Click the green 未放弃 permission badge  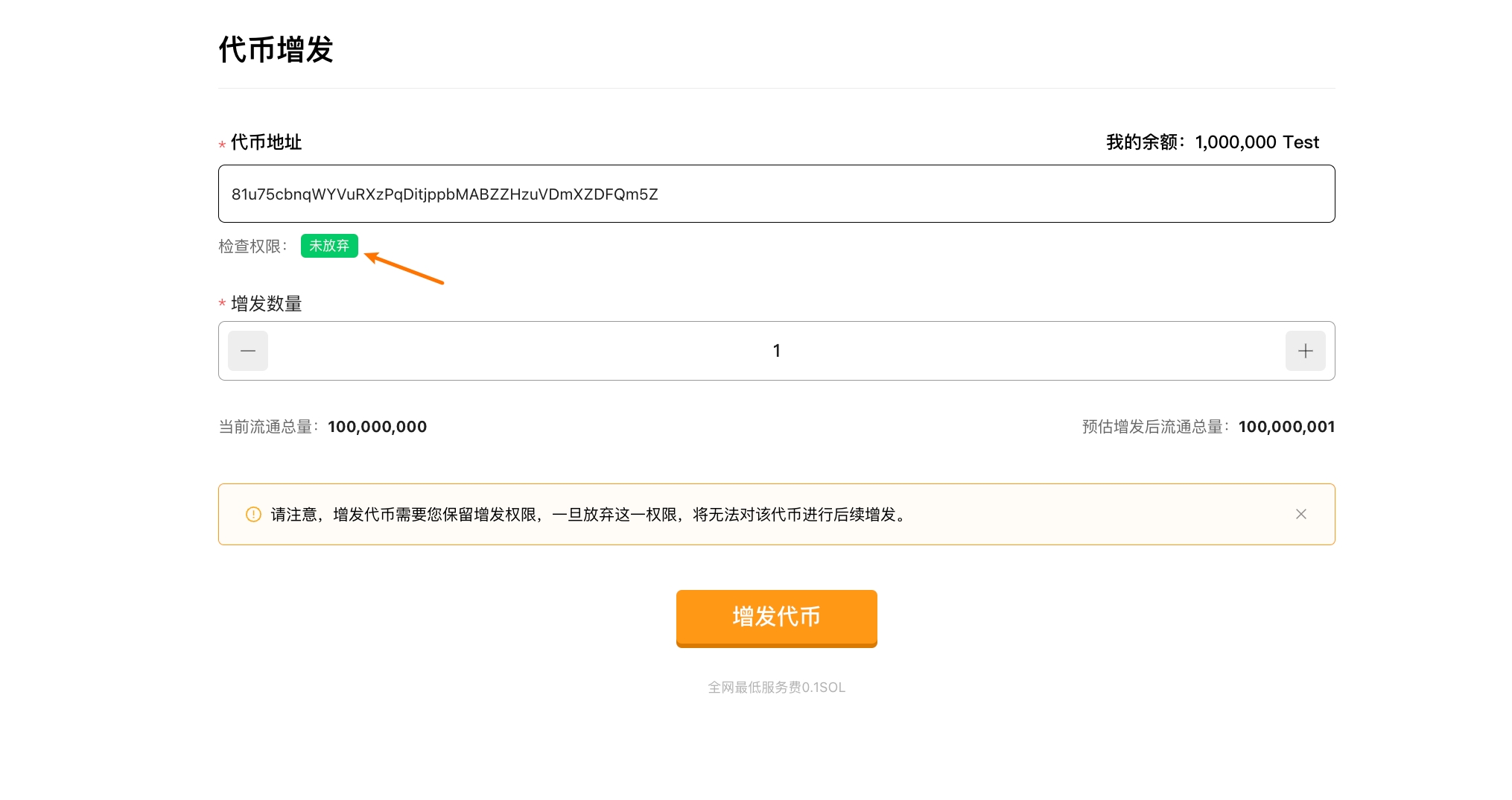[x=329, y=246]
